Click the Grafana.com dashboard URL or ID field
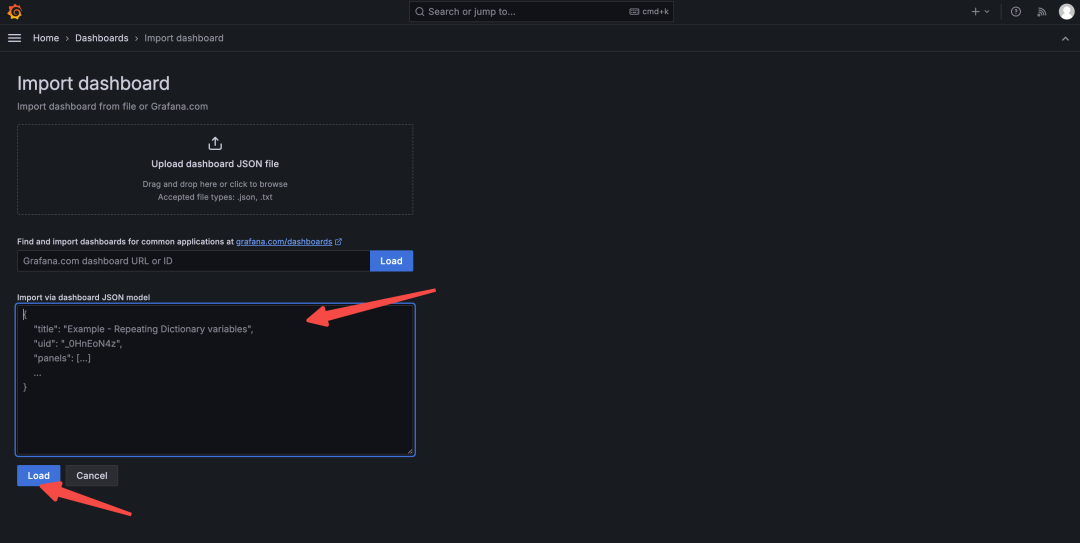 tap(194, 261)
